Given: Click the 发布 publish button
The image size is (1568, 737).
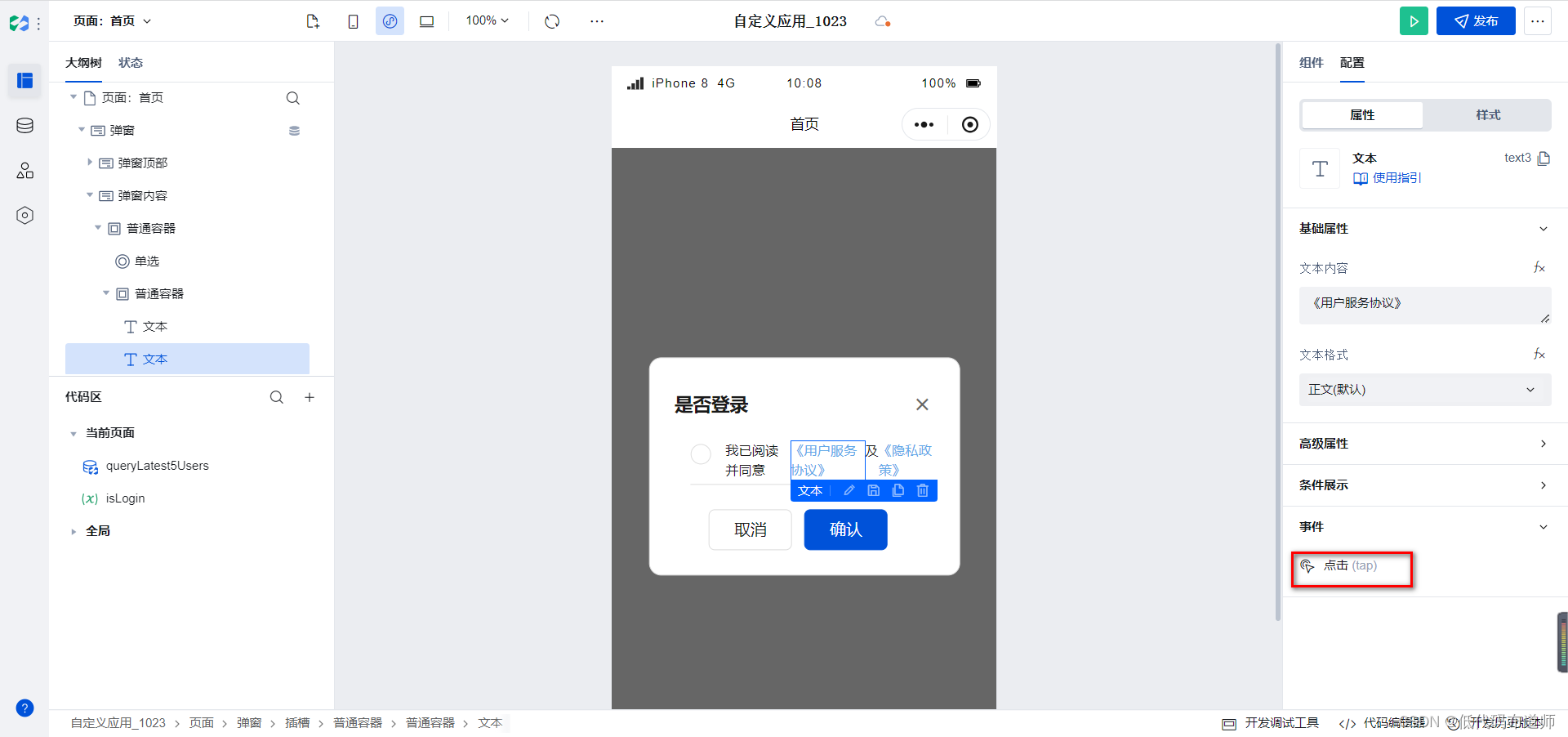Looking at the screenshot, I should coord(1476,21).
